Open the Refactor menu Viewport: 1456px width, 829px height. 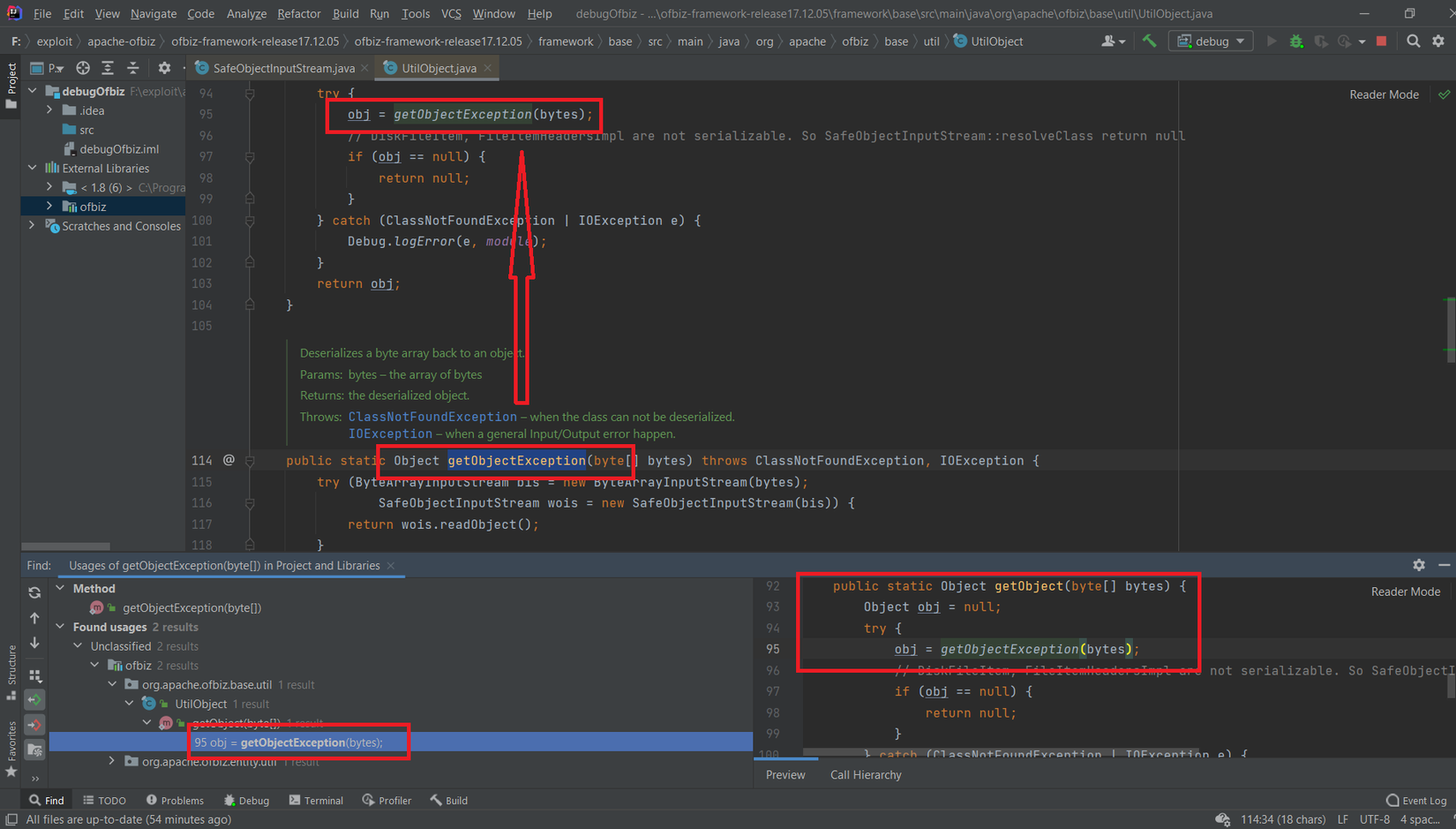[x=298, y=13]
